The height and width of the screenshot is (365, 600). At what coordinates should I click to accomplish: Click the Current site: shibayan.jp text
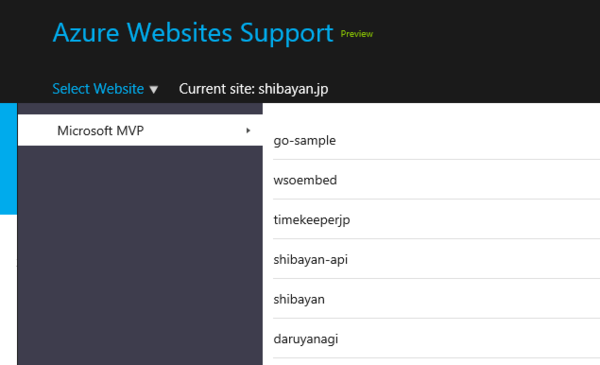click(253, 89)
